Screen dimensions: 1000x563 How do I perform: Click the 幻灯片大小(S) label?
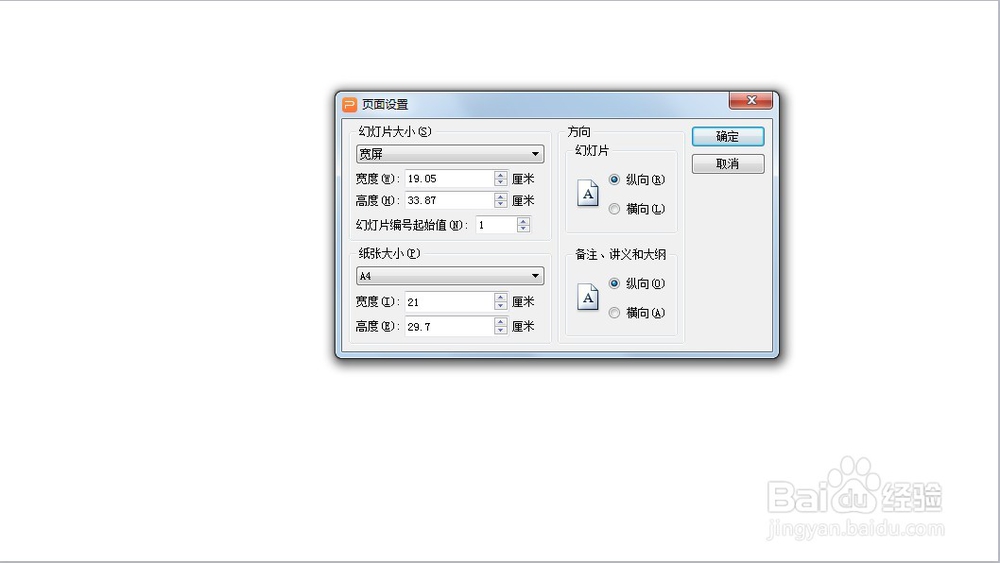click(395, 131)
